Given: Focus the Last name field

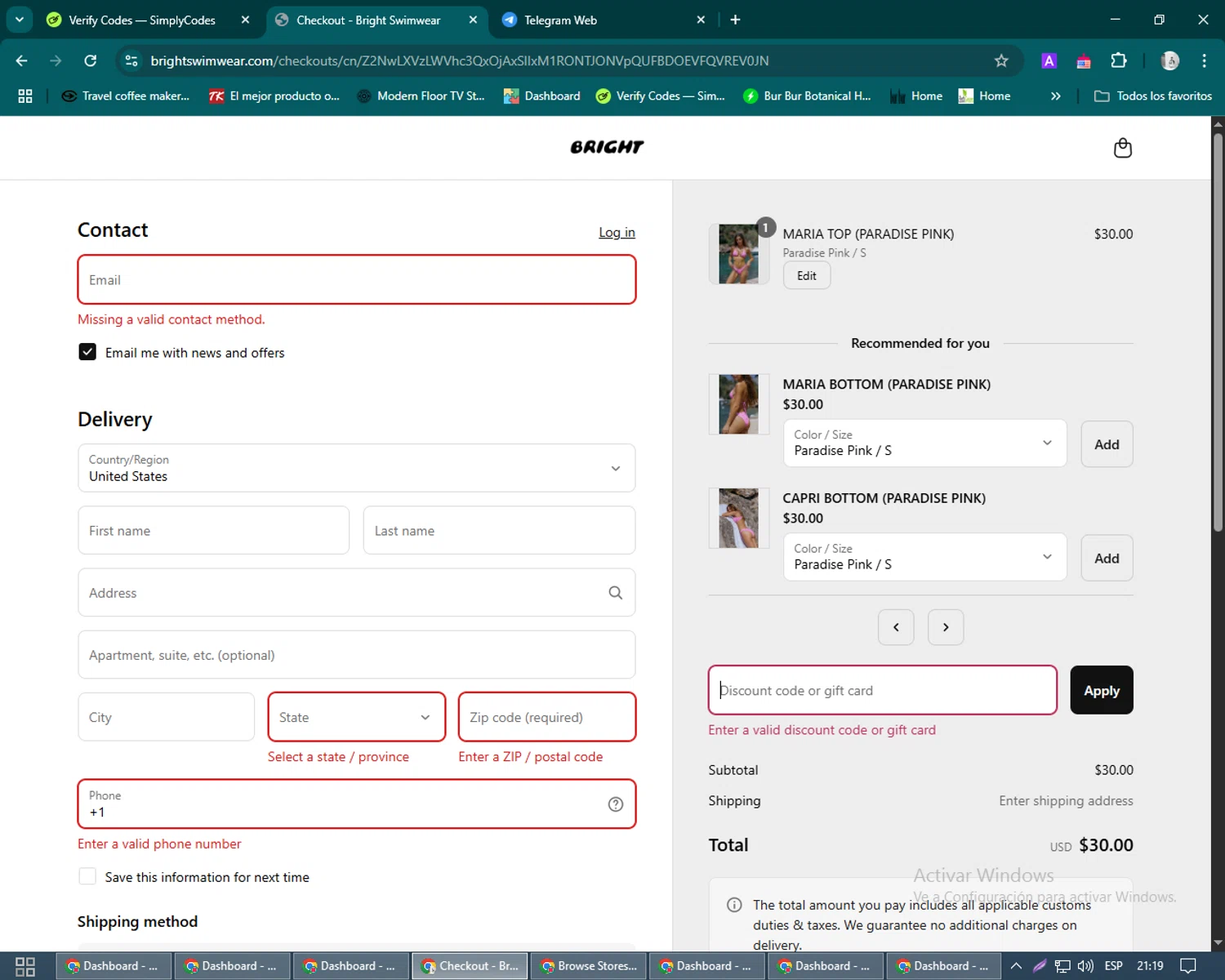Looking at the screenshot, I should click(x=499, y=530).
